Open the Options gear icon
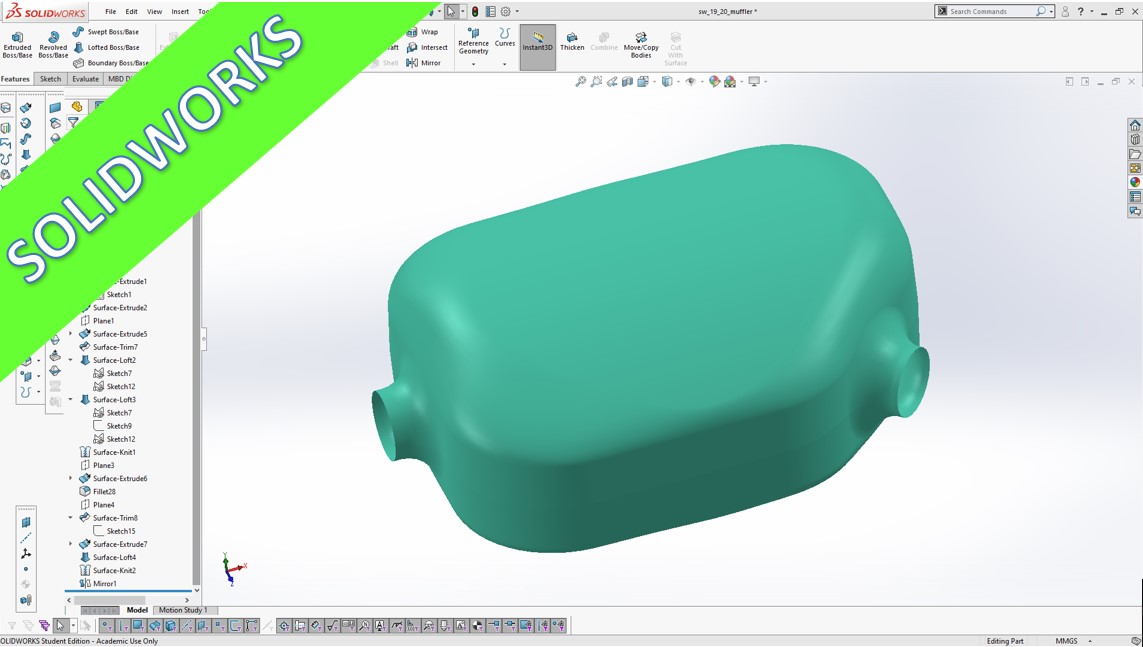Image resolution: width=1143 pixels, height=647 pixels. pos(506,12)
